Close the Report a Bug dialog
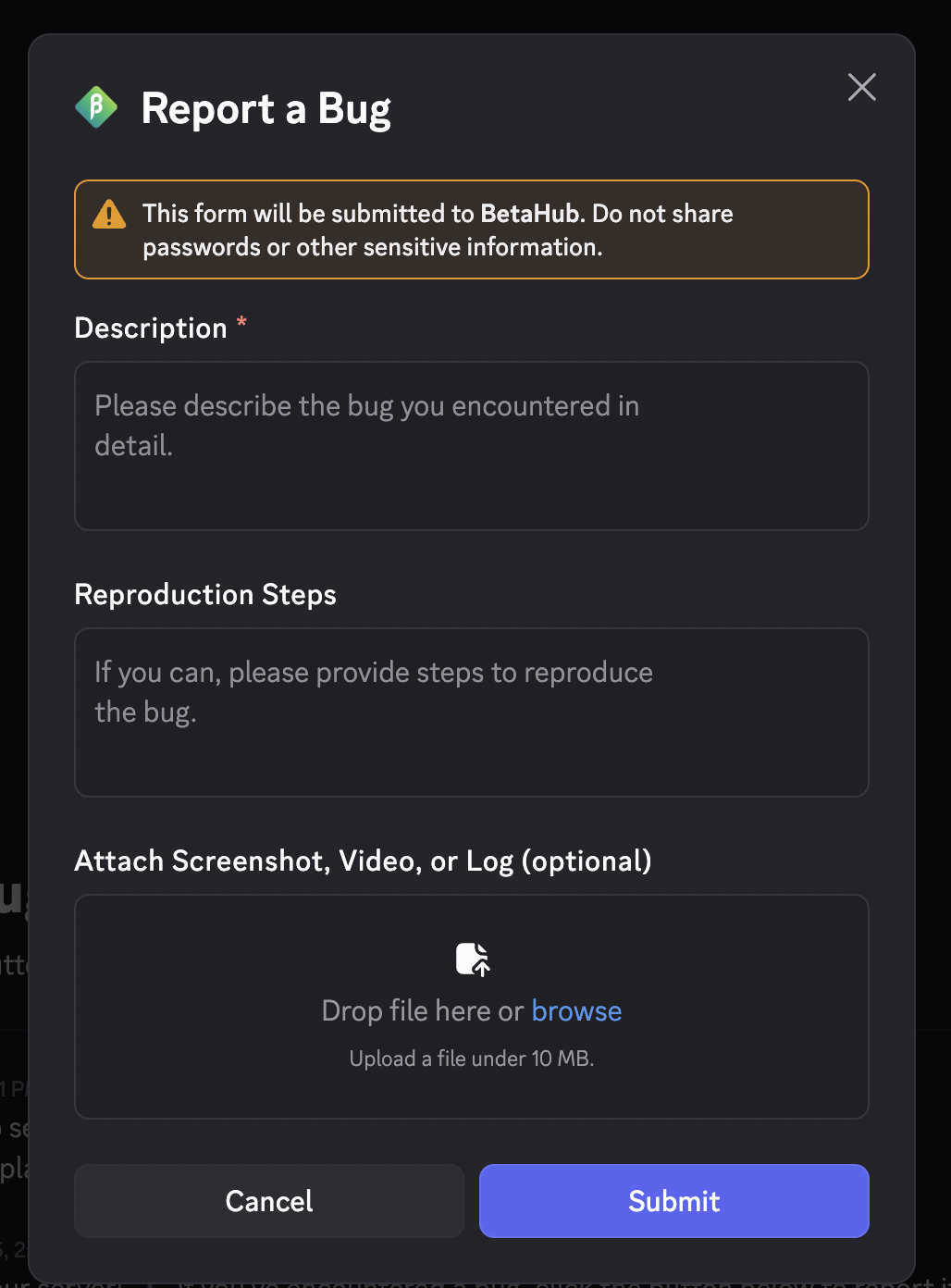 [861, 87]
